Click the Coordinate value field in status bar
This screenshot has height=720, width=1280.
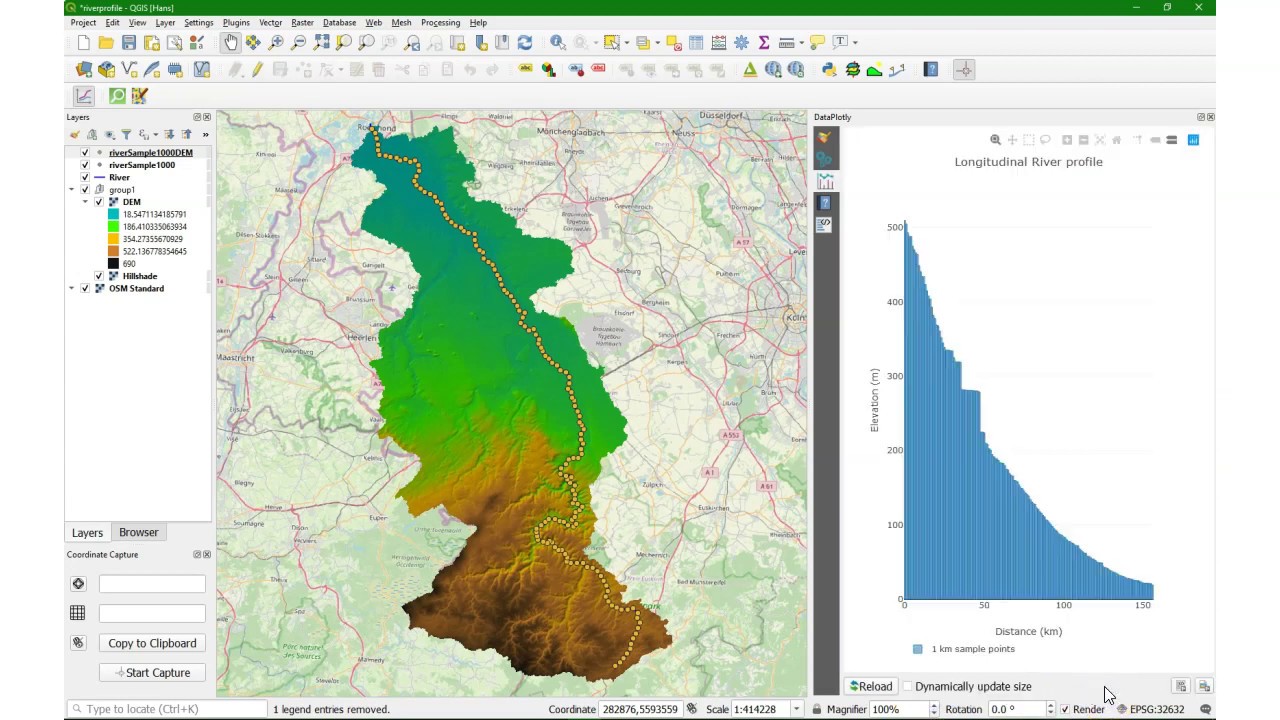coord(640,709)
